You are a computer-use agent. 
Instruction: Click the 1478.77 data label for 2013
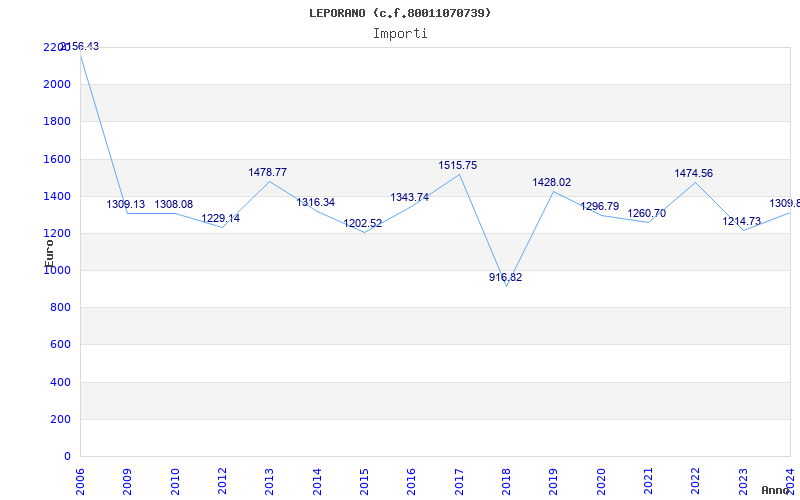pyautogui.click(x=267, y=172)
